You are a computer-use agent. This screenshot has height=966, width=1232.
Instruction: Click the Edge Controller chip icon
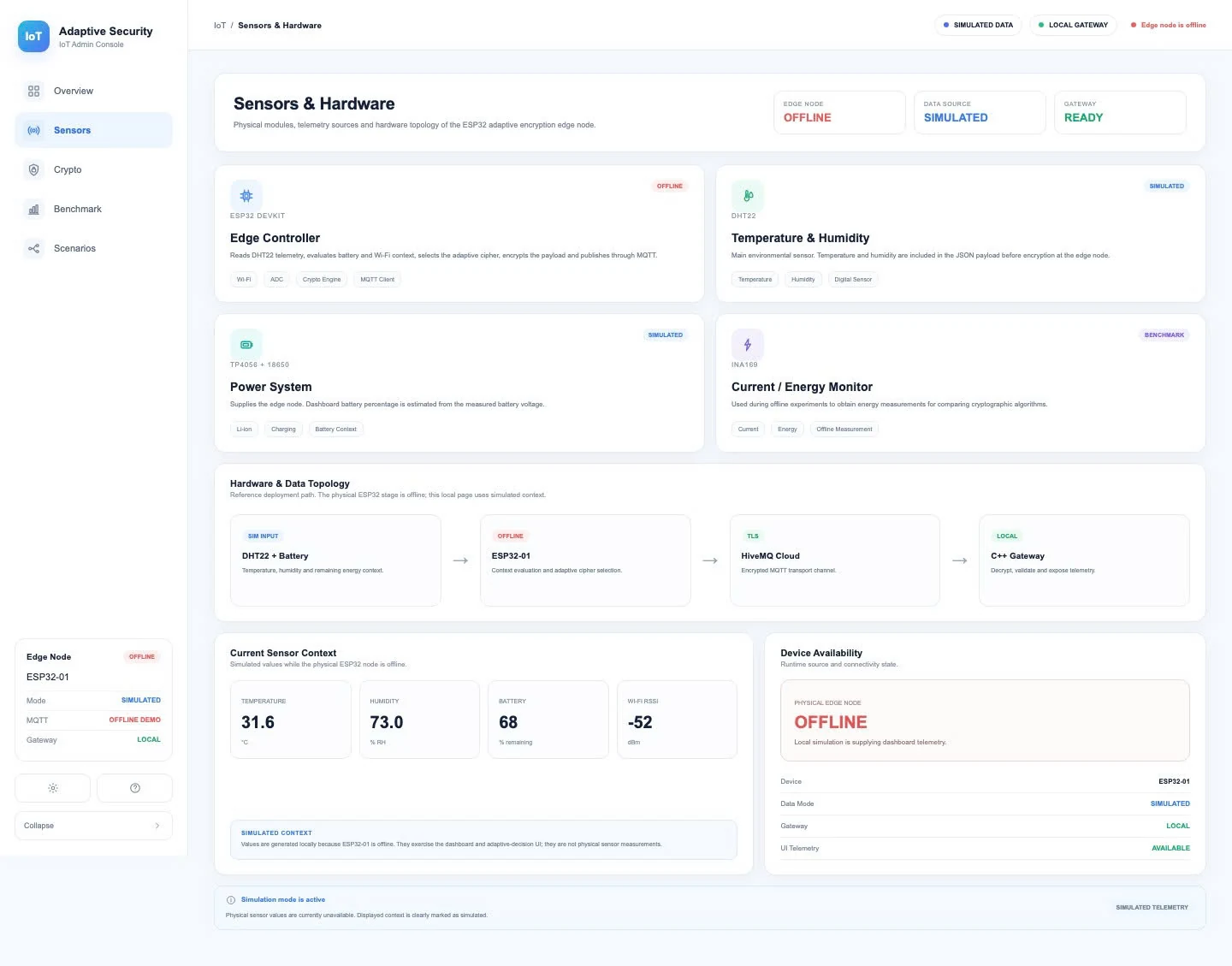[246, 196]
